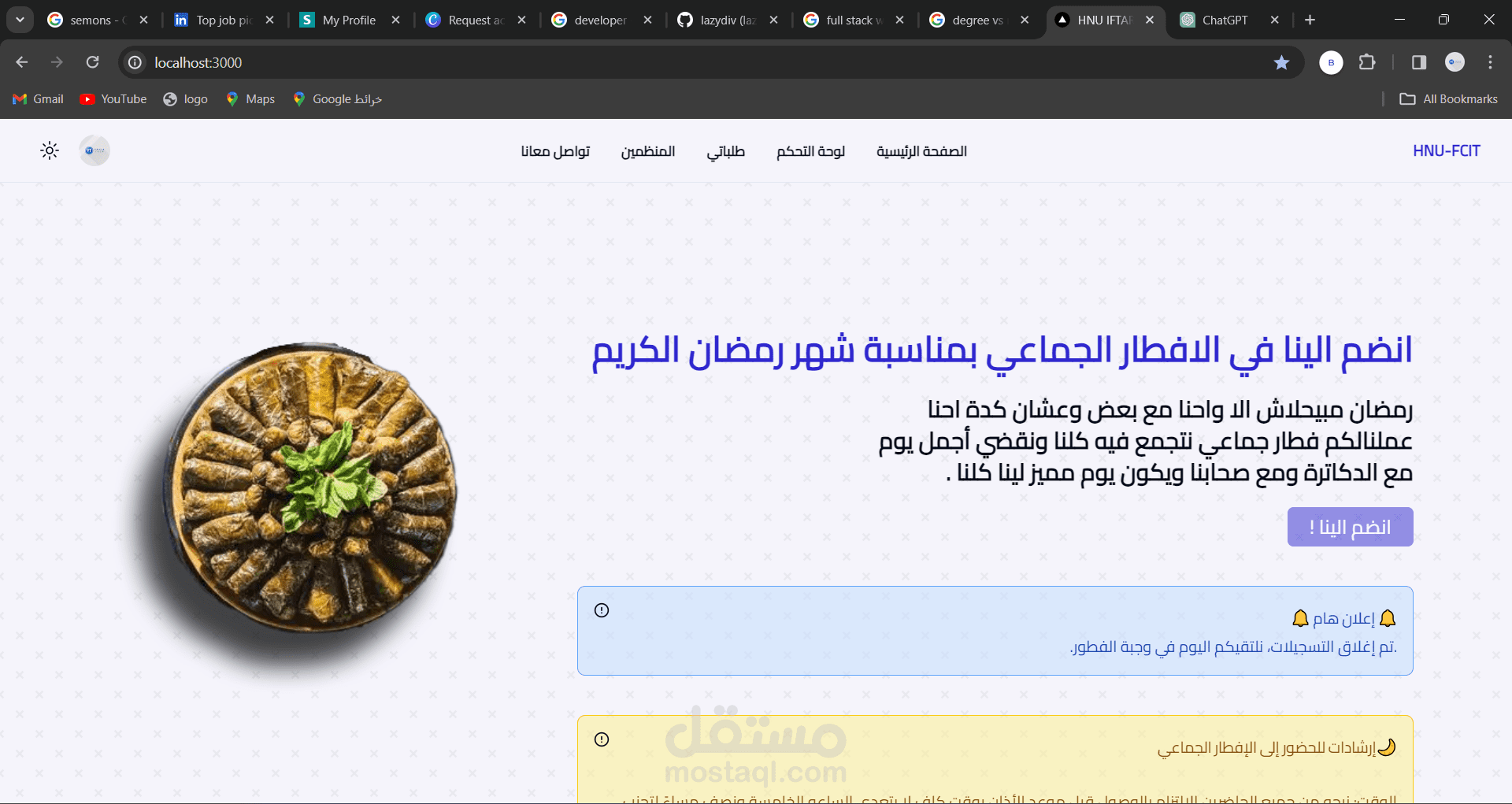Viewport: 1512px width, 804px height.
Task: Open the browser extensions puzzle icon
Action: tap(1368, 62)
